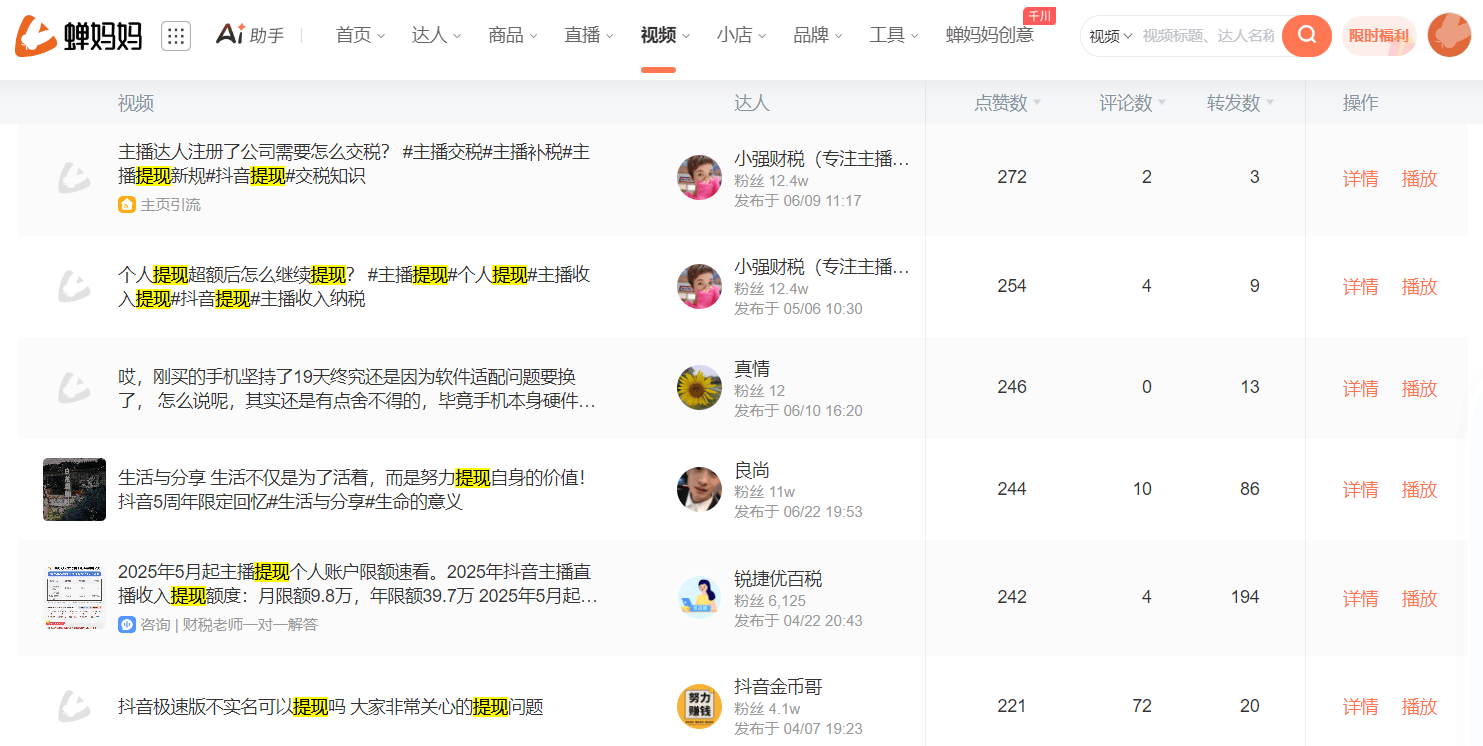The image size is (1483, 746).
Task: Open 小强财税 avatar in 个人提现超额 row
Action: click(x=699, y=286)
